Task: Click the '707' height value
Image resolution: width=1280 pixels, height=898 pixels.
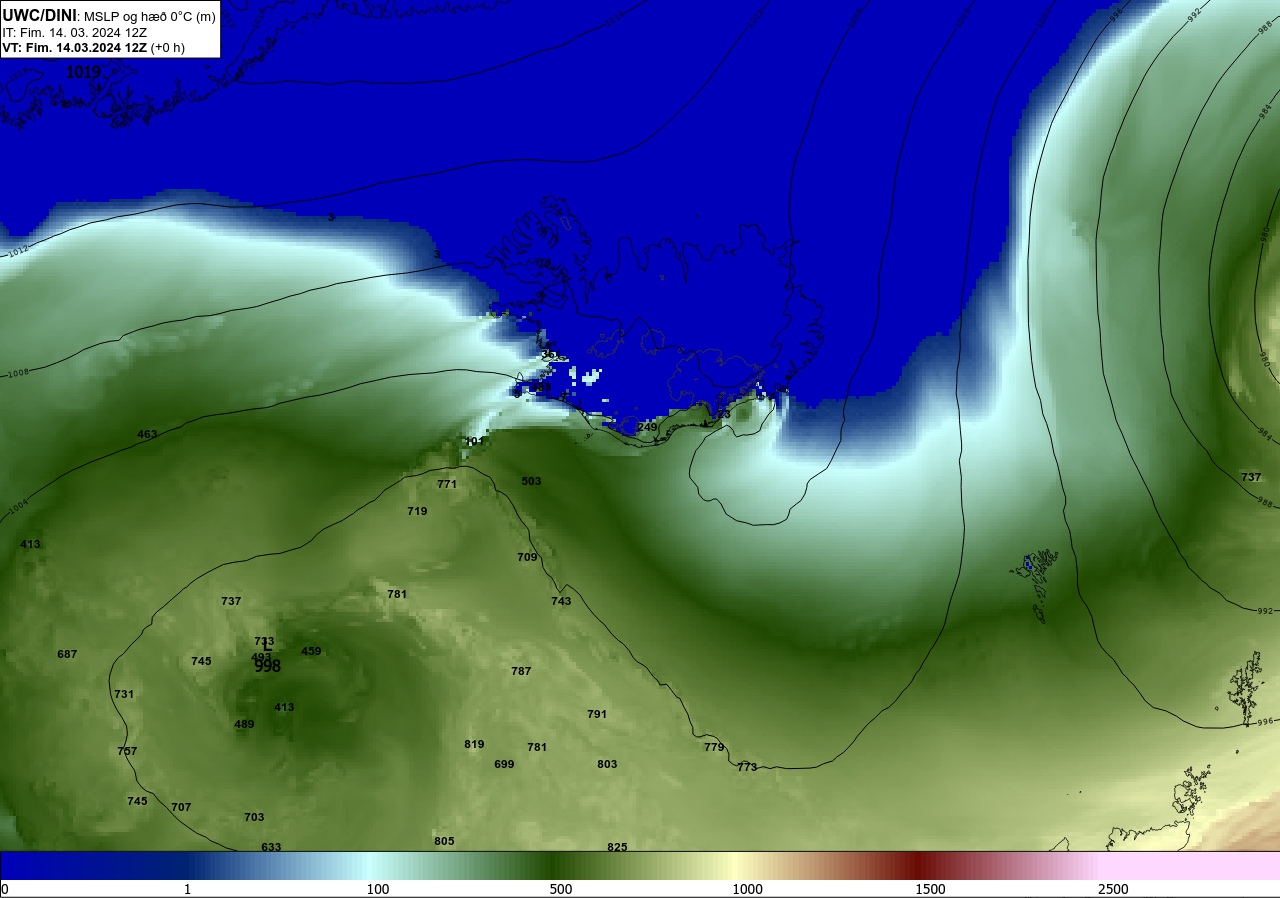Action: 181,807
